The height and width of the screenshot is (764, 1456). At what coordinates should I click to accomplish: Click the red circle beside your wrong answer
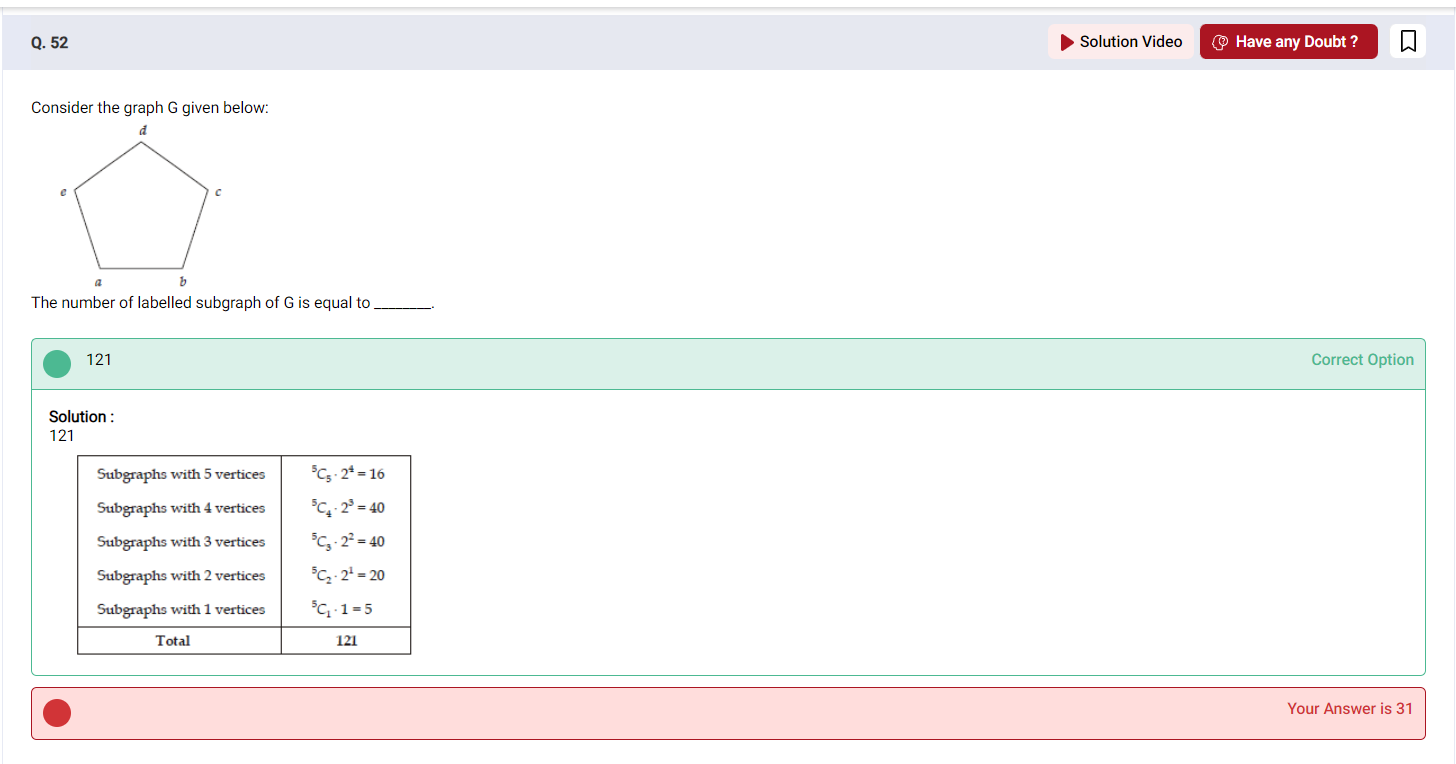pyautogui.click(x=57, y=713)
